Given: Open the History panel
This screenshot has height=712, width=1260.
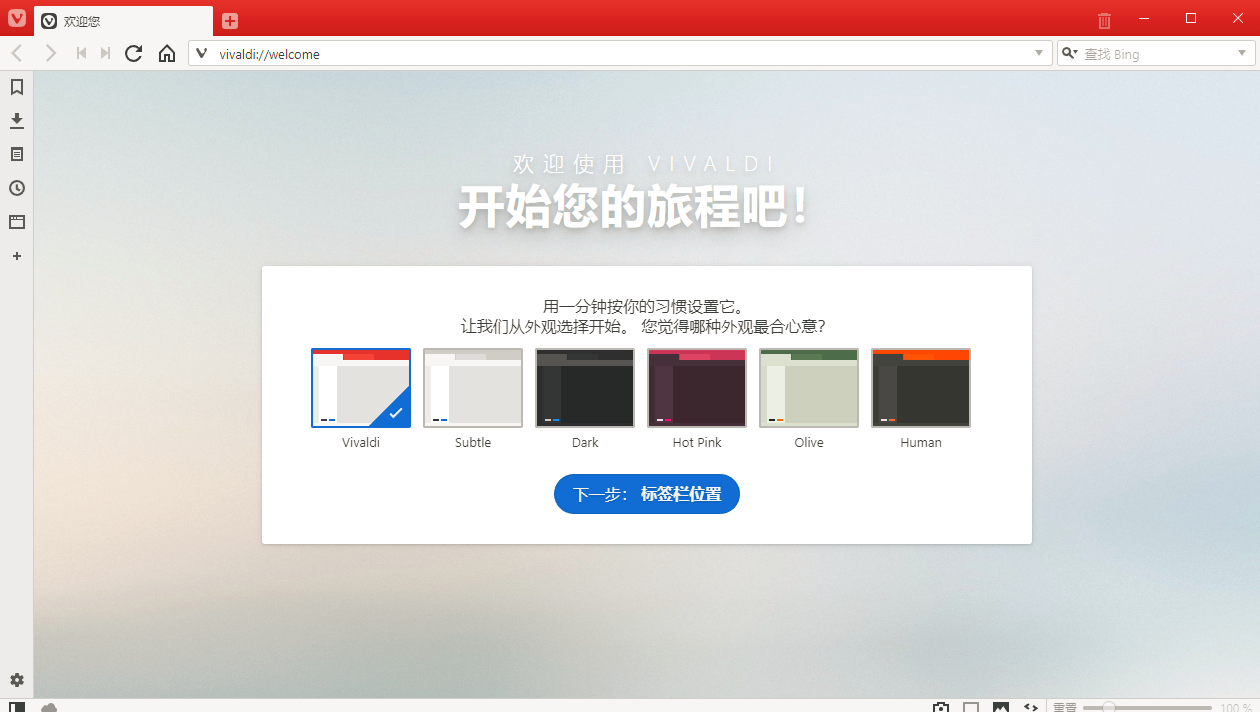Looking at the screenshot, I should (x=17, y=188).
